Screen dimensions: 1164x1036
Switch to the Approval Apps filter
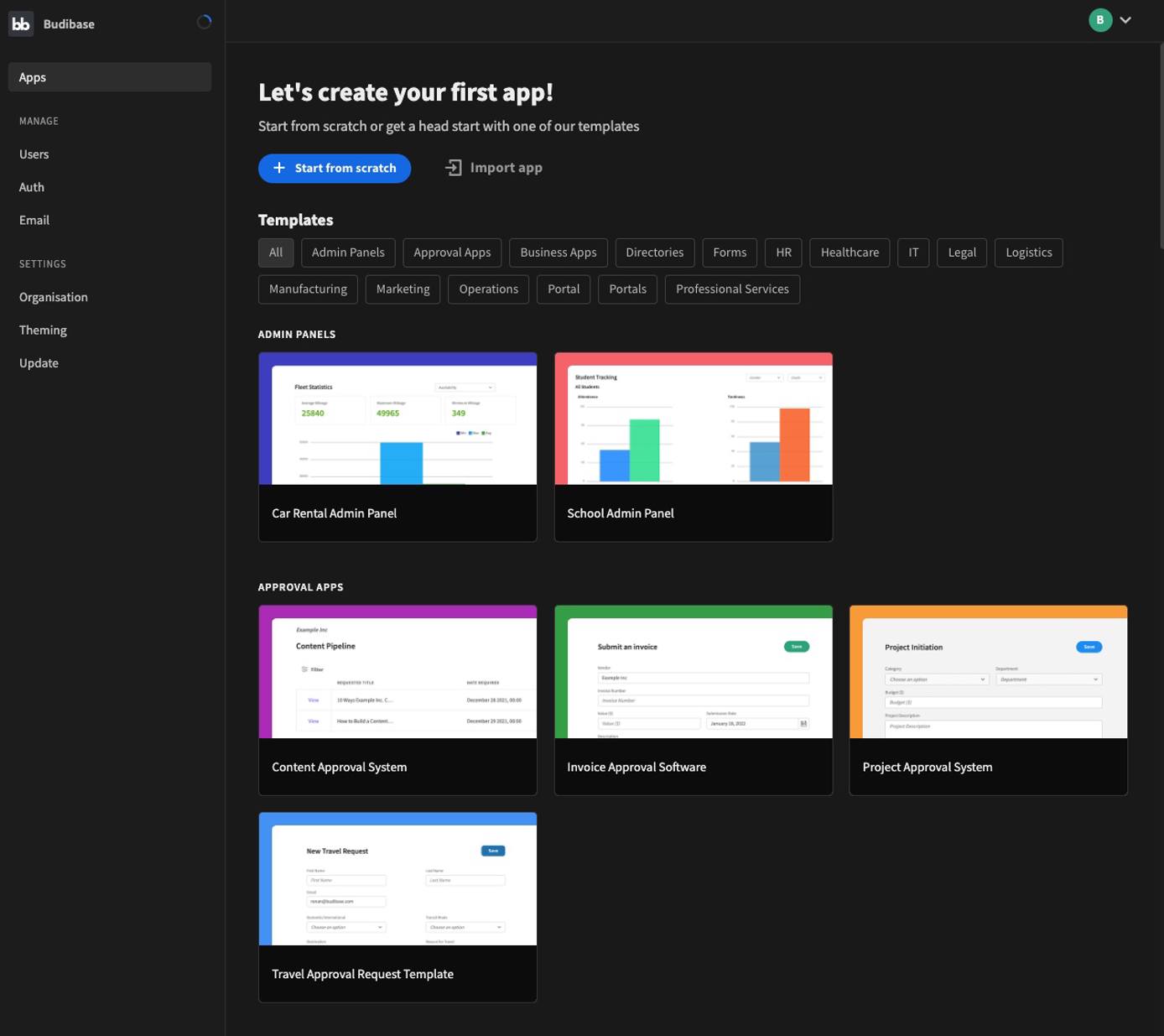451,252
